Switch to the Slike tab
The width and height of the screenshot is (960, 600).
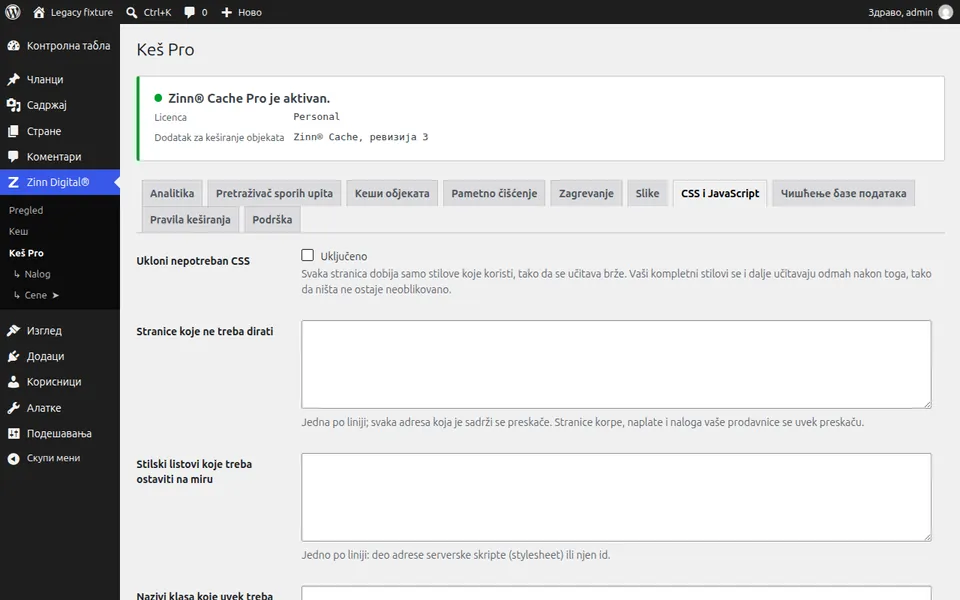click(647, 193)
